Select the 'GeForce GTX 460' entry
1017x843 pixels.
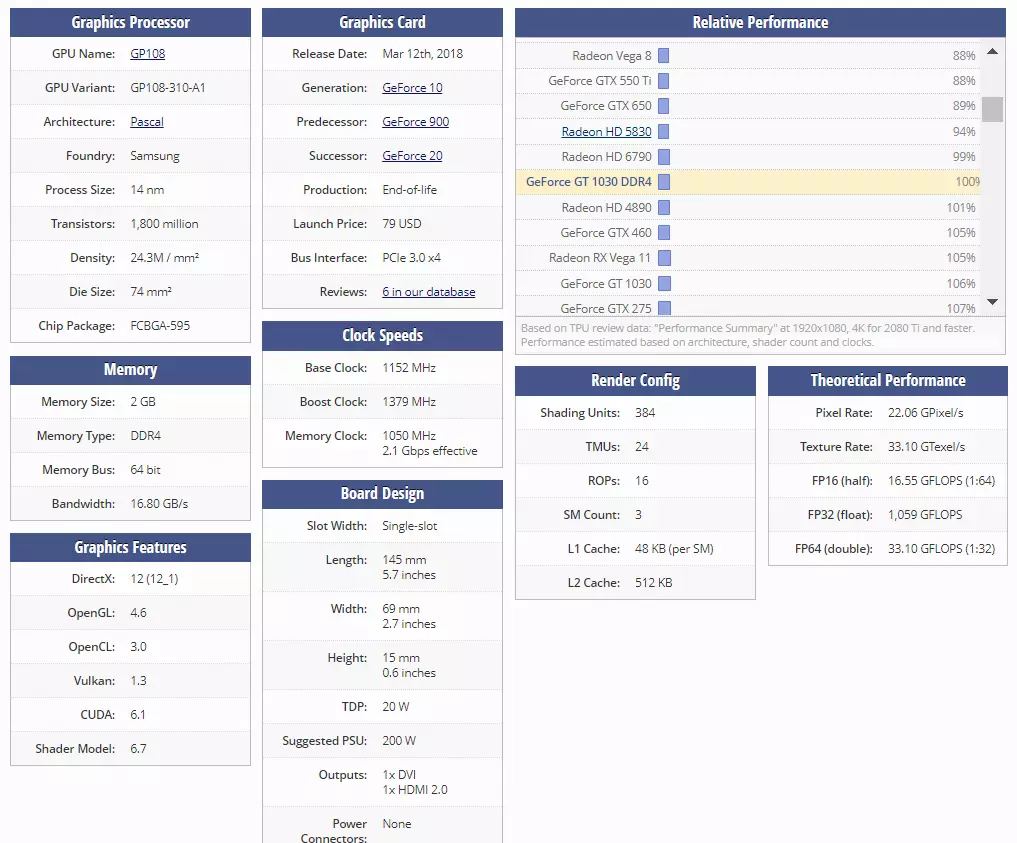[606, 233]
